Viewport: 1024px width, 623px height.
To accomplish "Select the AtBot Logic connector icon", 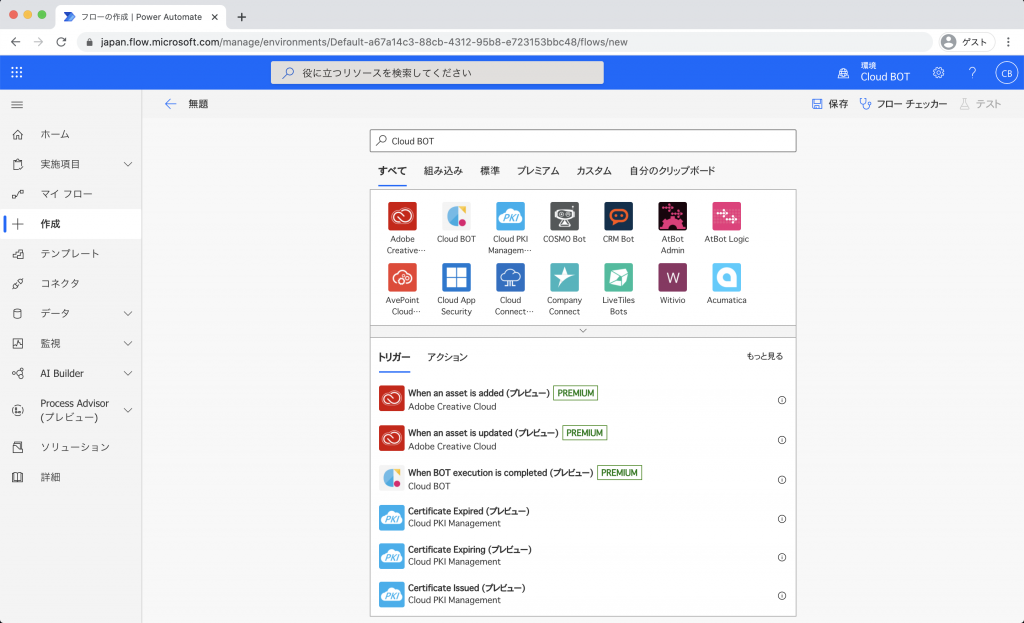I will pyautogui.click(x=726, y=216).
